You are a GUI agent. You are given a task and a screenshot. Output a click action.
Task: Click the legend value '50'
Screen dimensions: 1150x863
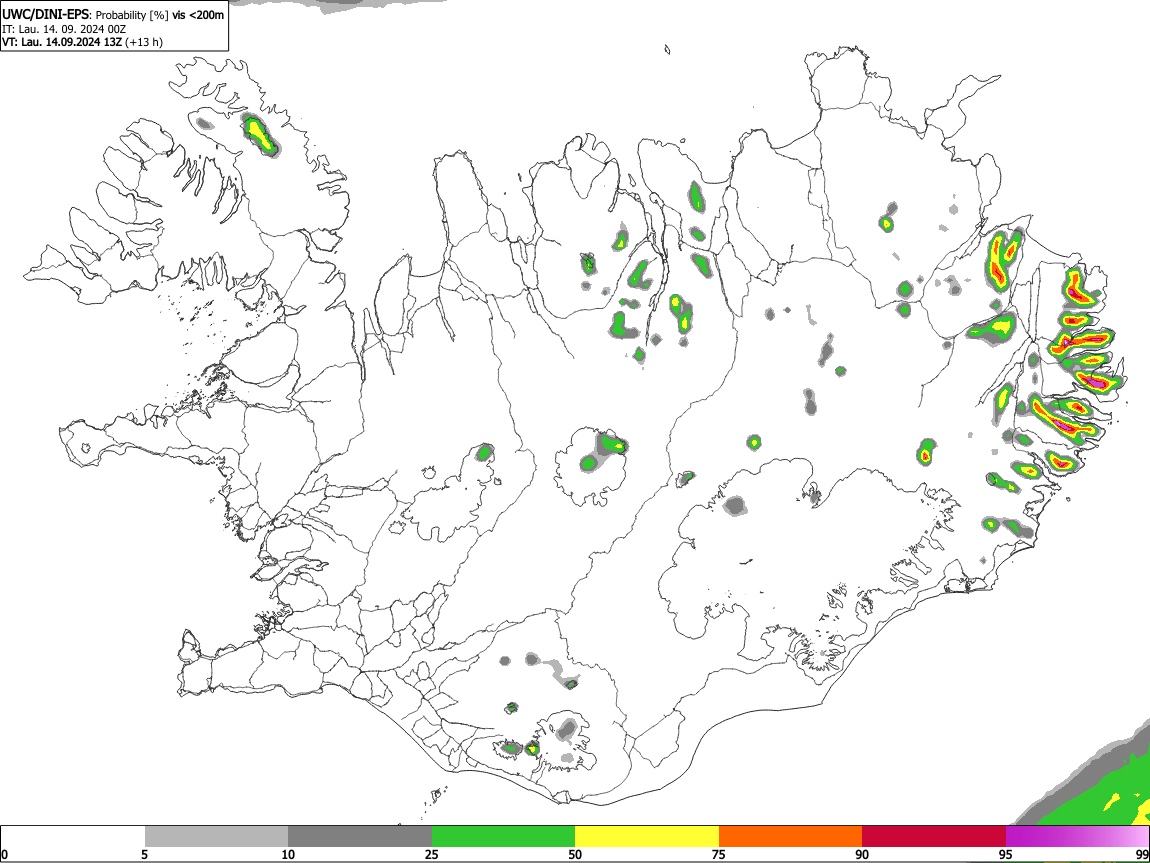pos(575,854)
